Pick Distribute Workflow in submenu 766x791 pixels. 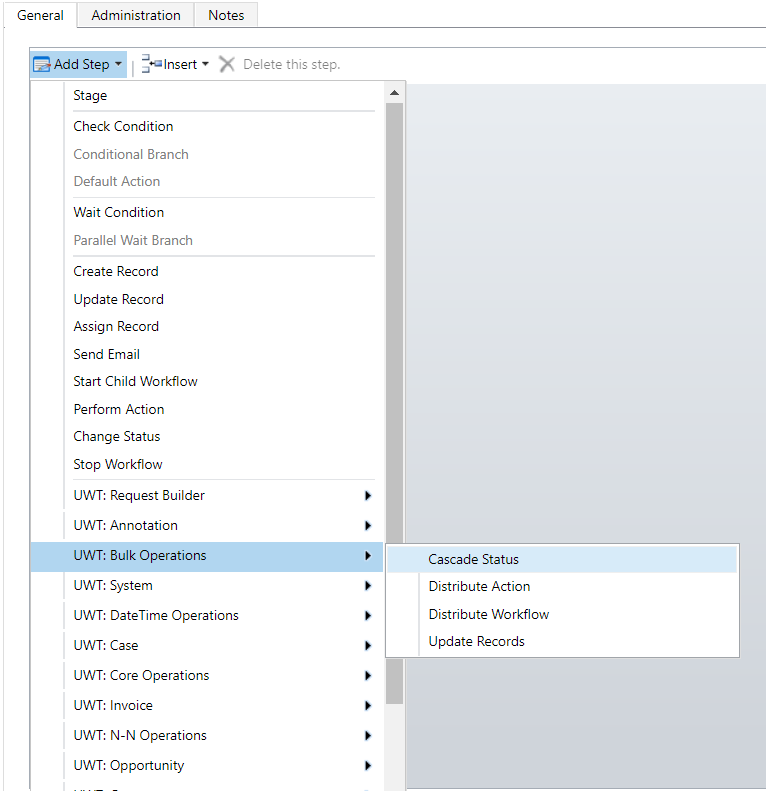coord(488,615)
